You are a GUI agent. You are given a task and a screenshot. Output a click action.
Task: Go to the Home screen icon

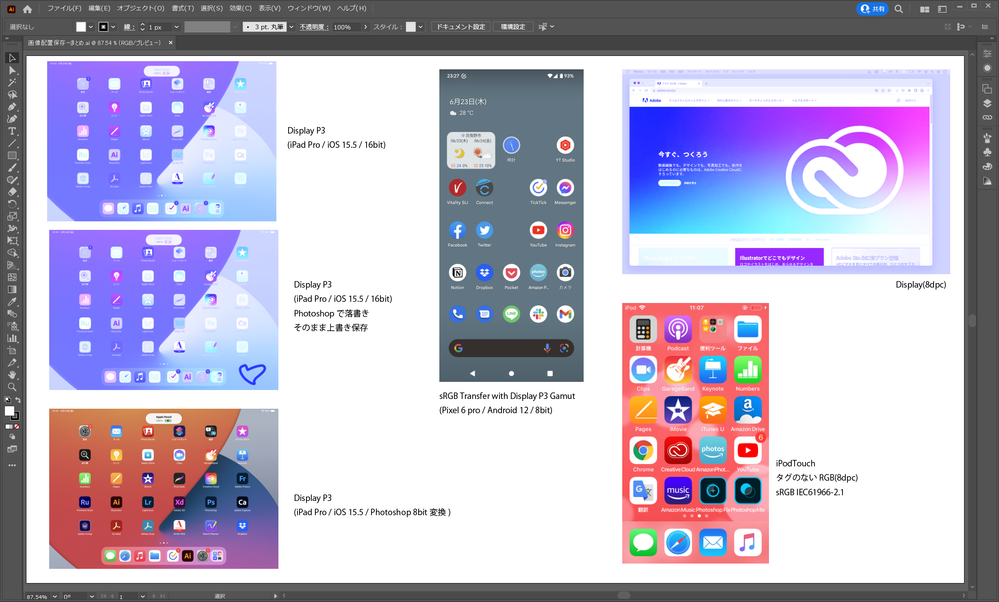pyautogui.click(x=27, y=9)
